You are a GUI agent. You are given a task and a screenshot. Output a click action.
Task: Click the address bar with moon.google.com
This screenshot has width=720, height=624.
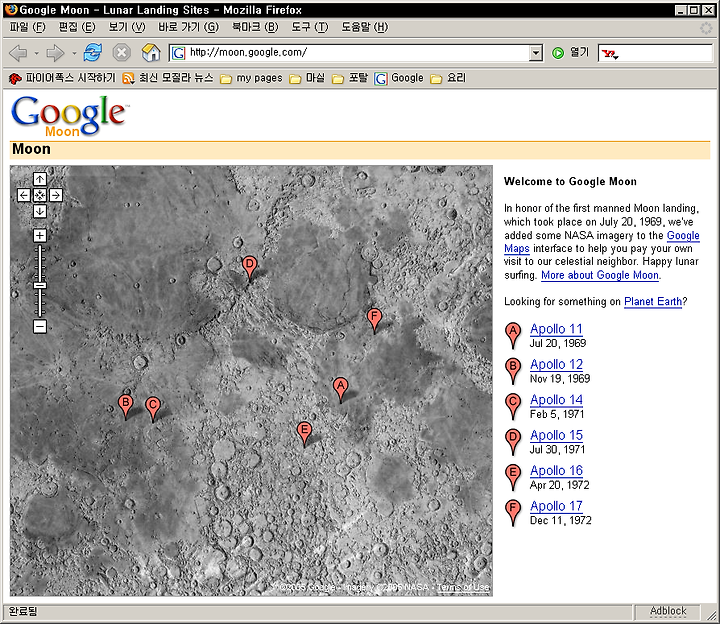pyautogui.click(x=357, y=53)
